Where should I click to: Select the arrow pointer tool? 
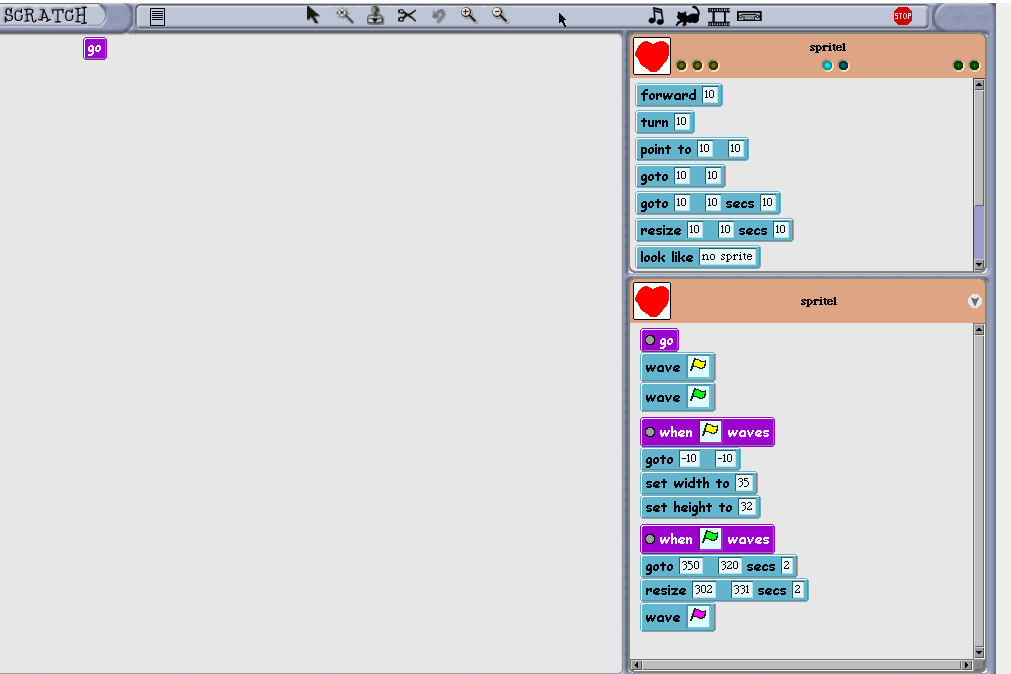[313, 16]
